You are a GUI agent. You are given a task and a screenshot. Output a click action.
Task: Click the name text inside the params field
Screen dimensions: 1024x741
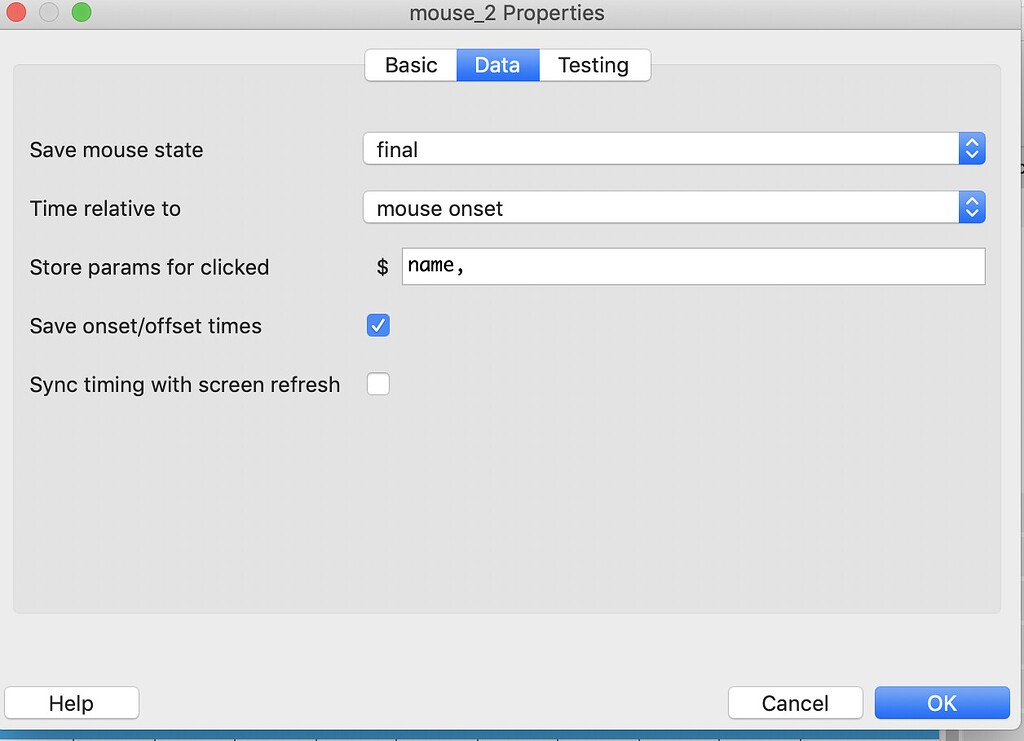coord(428,265)
